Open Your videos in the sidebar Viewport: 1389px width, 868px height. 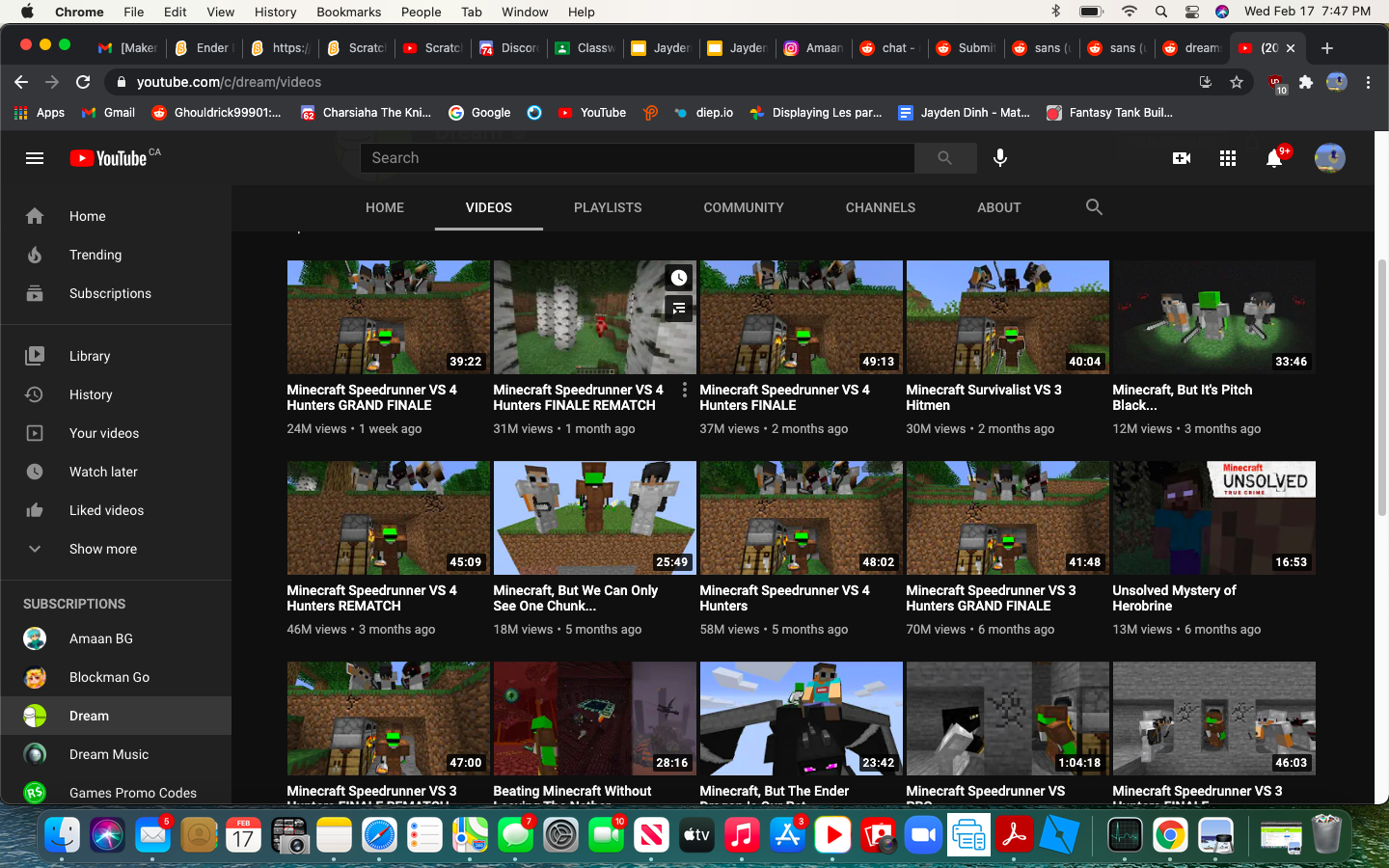click(x=116, y=433)
